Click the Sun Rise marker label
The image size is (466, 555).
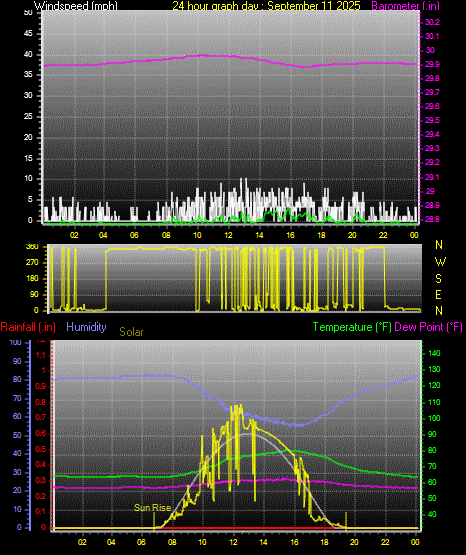(x=152, y=507)
